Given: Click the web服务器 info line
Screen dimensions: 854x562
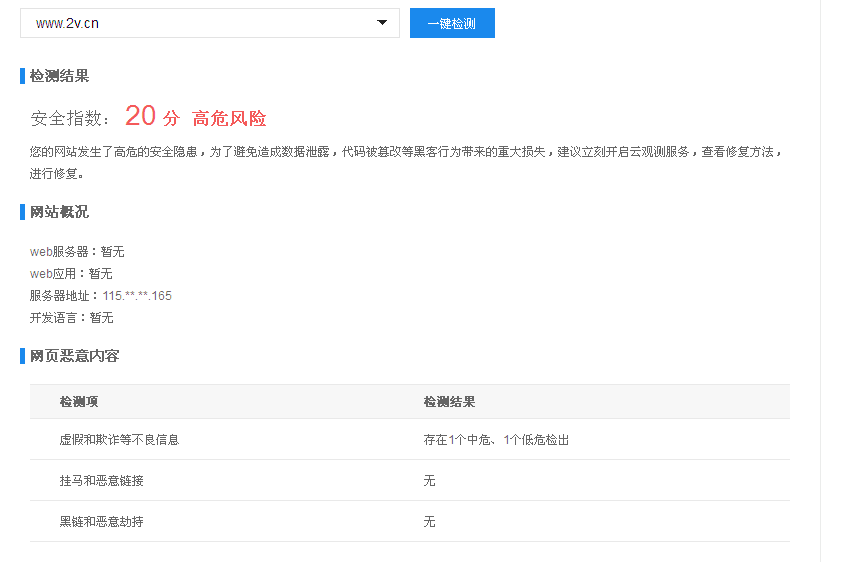Looking at the screenshot, I should pyautogui.click(x=77, y=252).
